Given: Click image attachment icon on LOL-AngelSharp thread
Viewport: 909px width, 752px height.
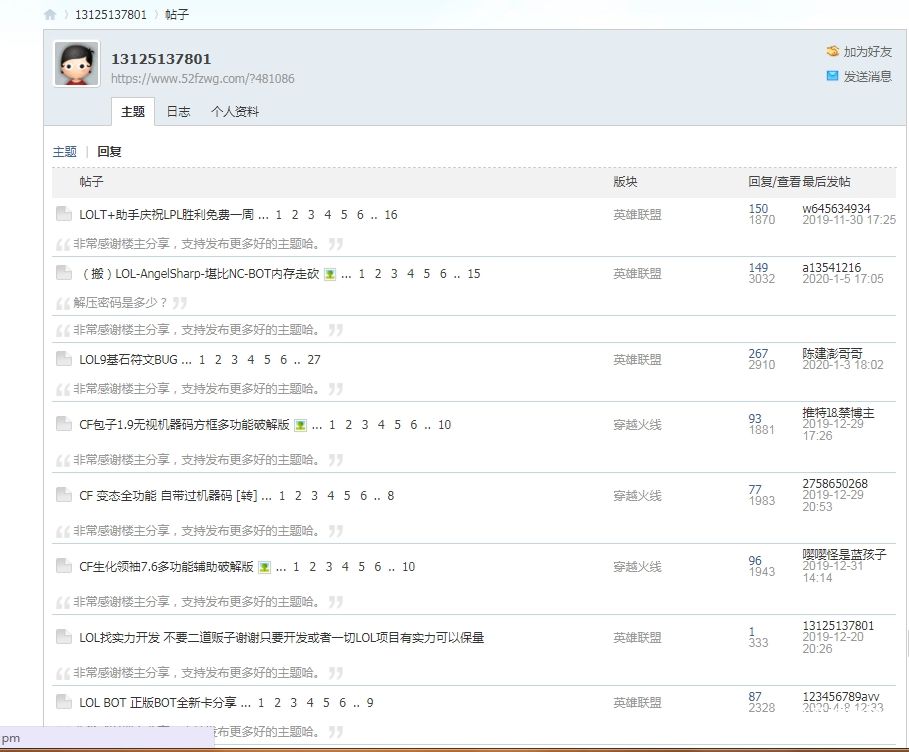Looking at the screenshot, I should [x=329, y=274].
